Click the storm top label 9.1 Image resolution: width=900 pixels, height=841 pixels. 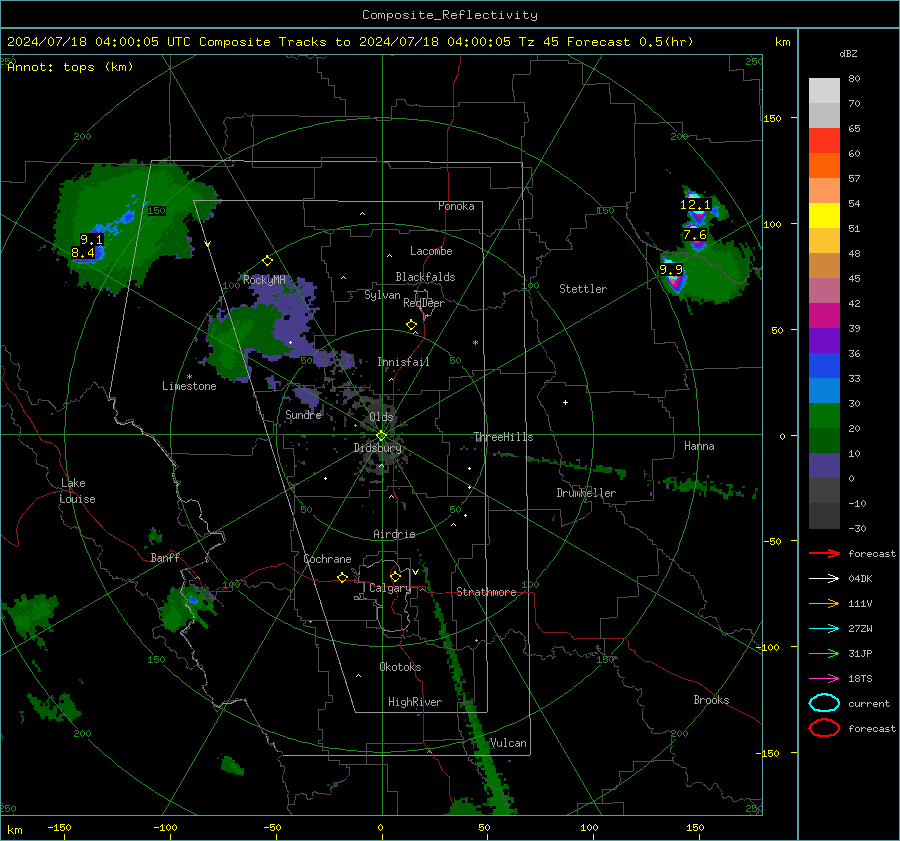coord(92,239)
